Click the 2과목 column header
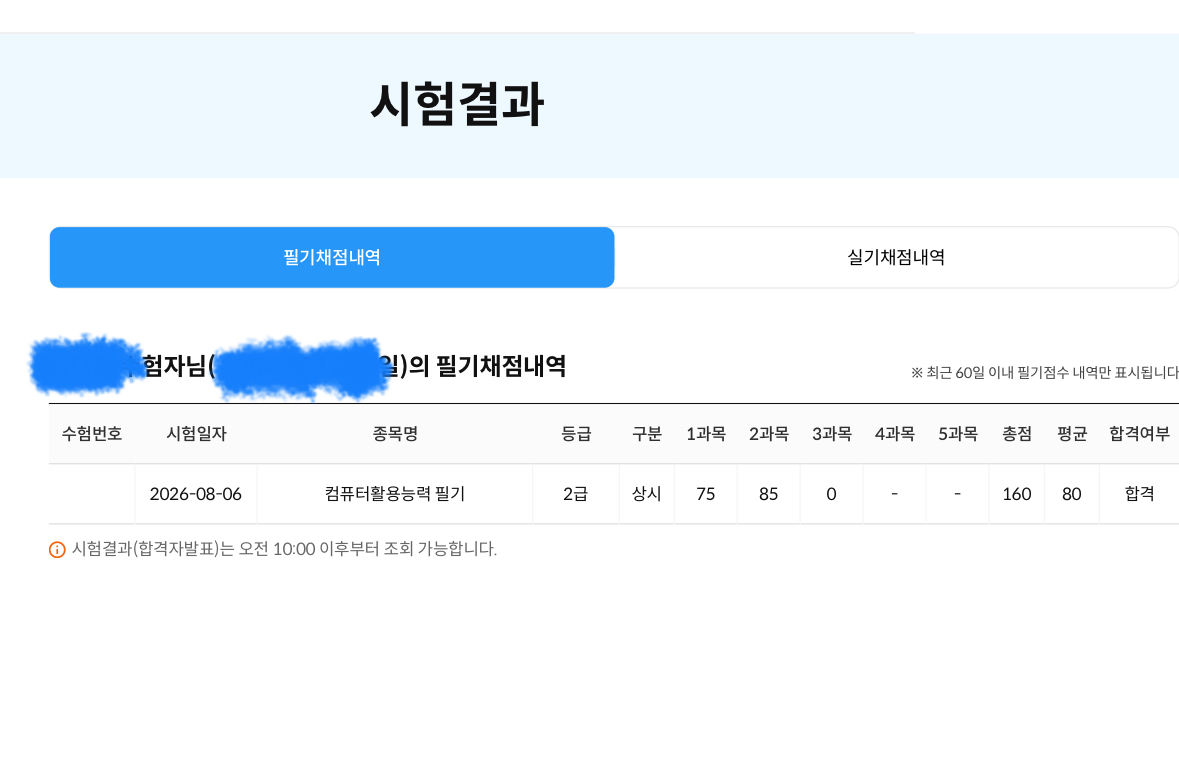 768,434
